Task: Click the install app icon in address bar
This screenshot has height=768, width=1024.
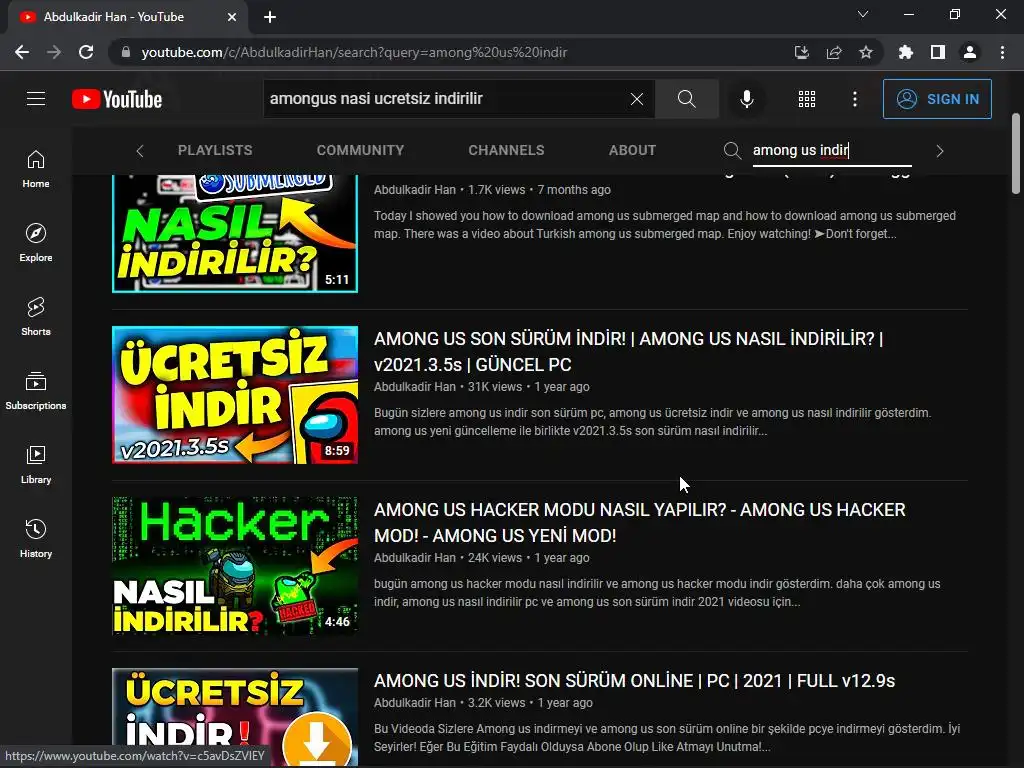Action: pos(801,52)
